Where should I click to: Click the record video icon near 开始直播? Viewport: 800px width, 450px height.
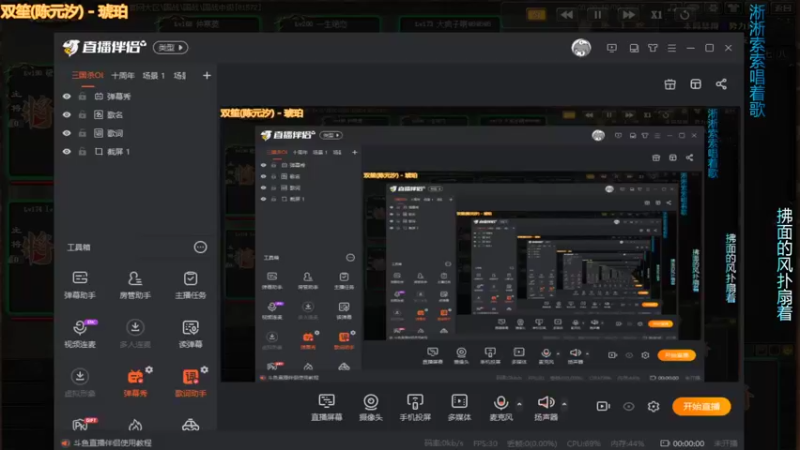[603, 406]
